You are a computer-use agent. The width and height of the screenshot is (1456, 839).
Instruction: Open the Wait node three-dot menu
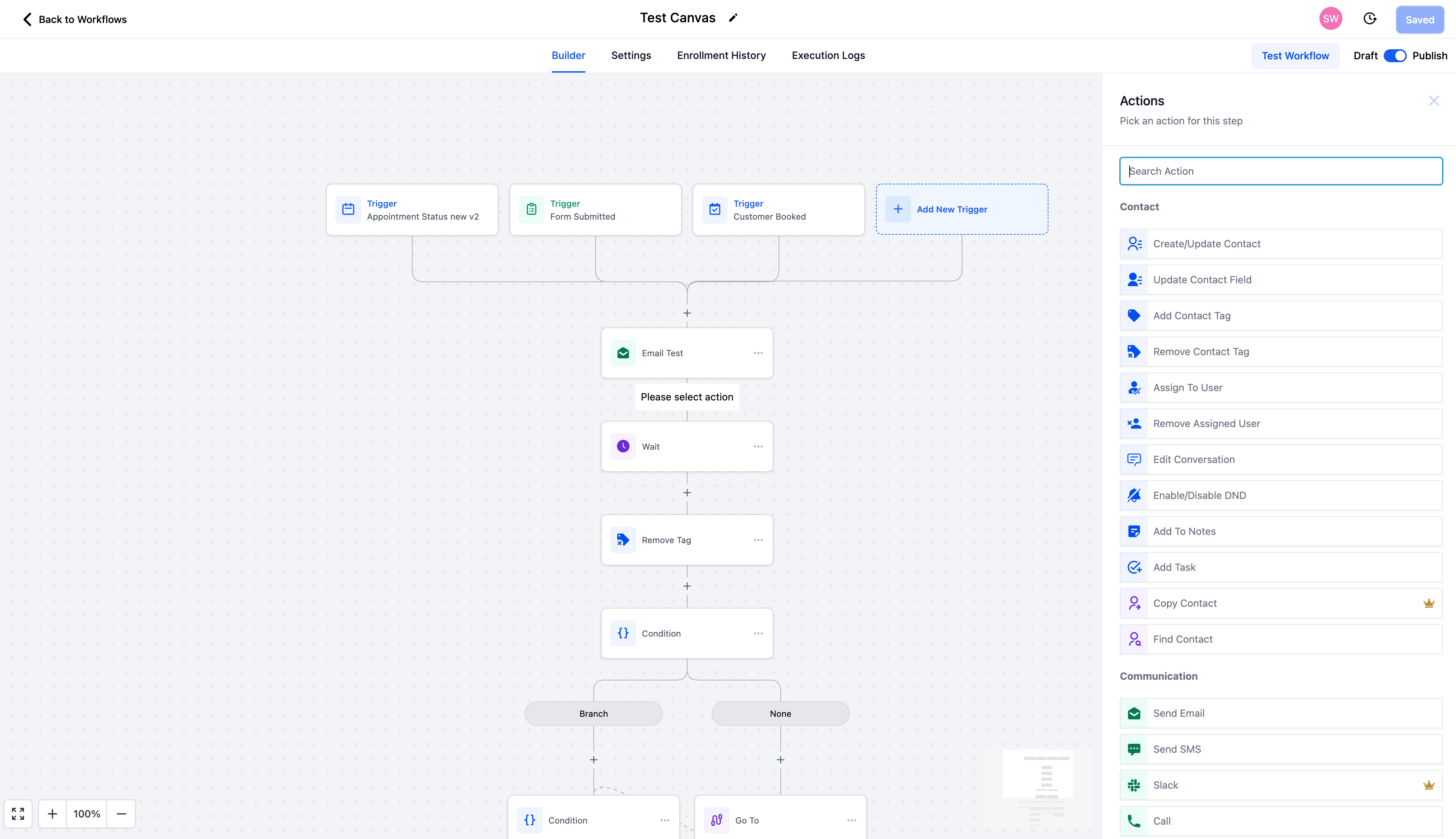pos(758,446)
